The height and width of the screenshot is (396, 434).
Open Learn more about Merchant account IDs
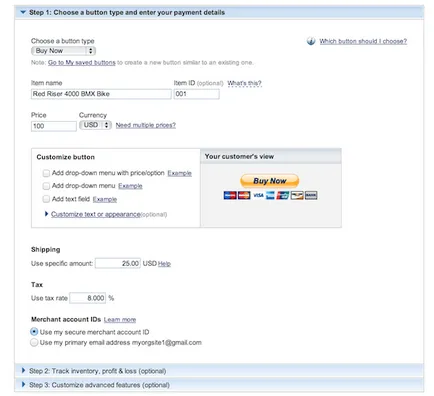120,320
